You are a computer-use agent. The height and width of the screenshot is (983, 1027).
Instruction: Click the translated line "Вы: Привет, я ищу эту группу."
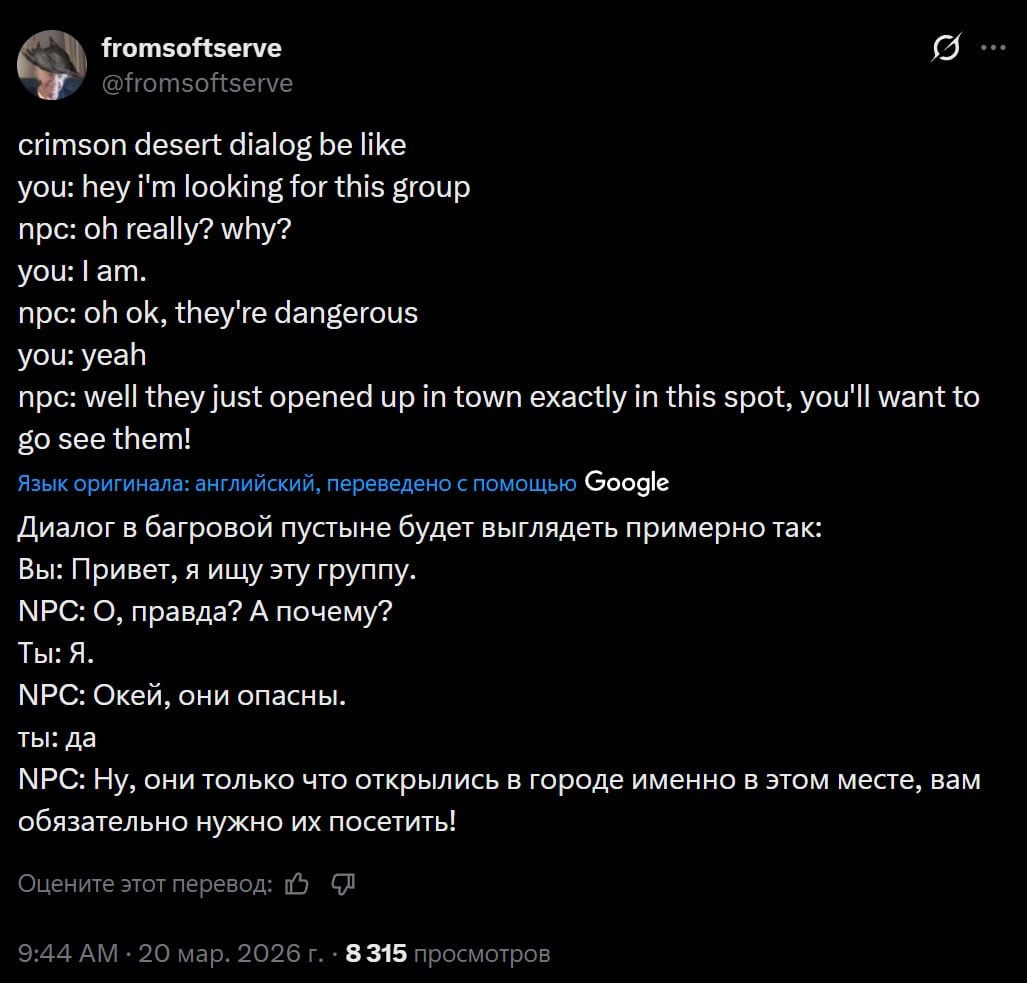[217, 569]
